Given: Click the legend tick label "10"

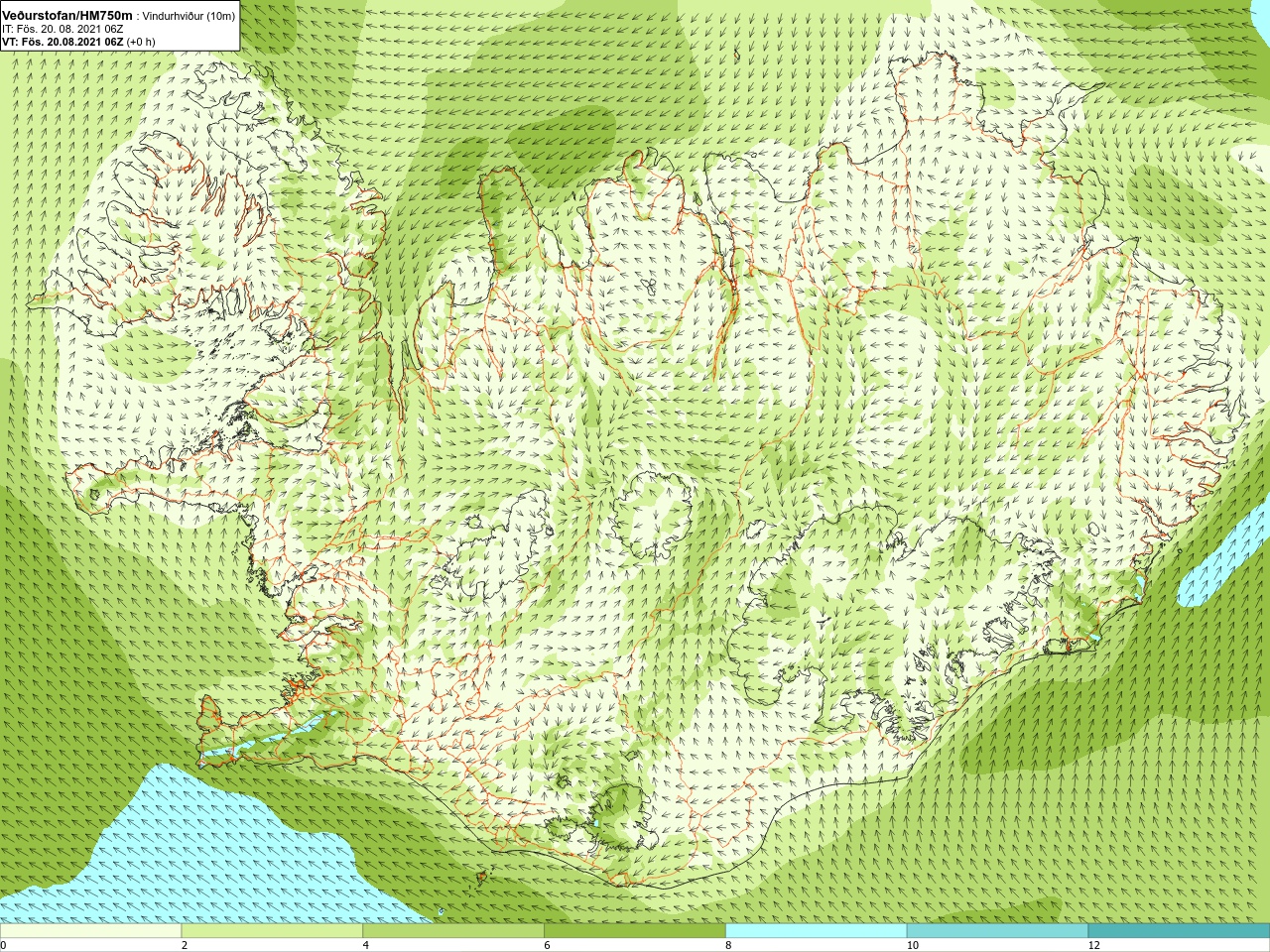Looking at the screenshot, I should (913, 946).
